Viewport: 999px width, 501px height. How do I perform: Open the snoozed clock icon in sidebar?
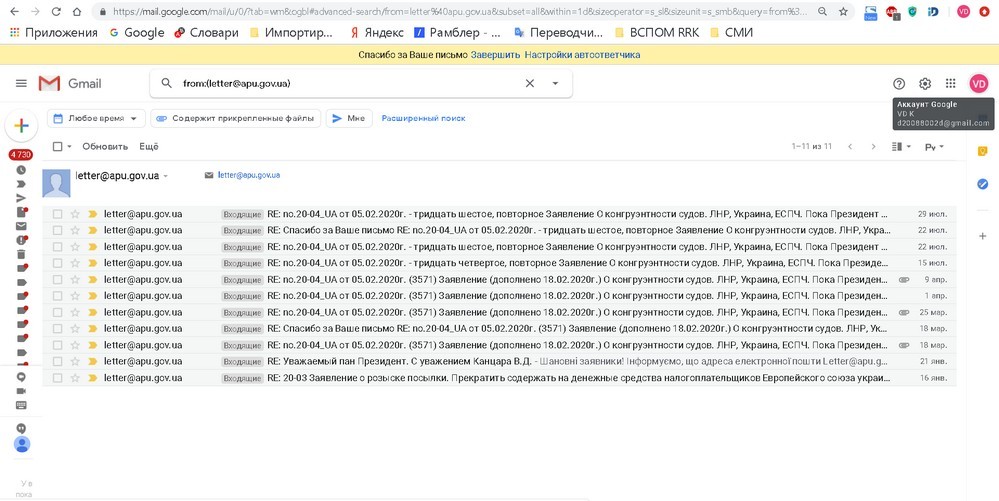click(x=21, y=170)
